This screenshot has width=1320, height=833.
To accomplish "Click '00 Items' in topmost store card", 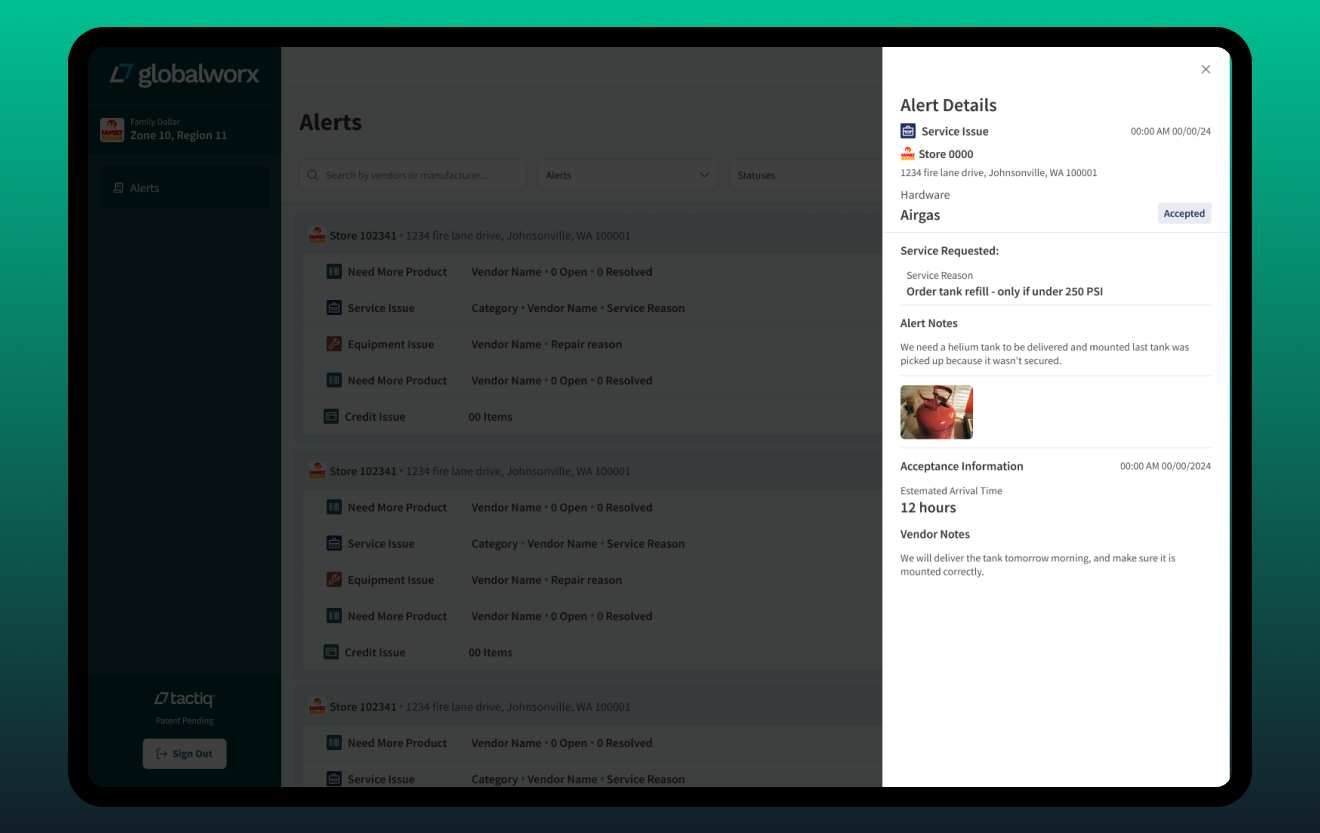I will (x=490, y=417).
